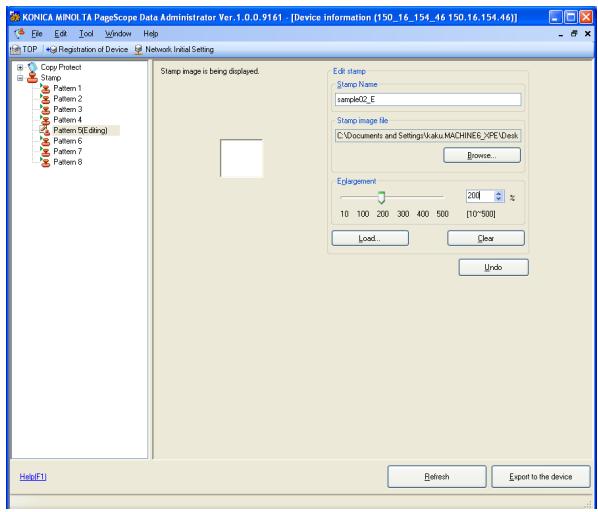Open the File menu
Screen dimensions: 598x512
pos(37,34)
